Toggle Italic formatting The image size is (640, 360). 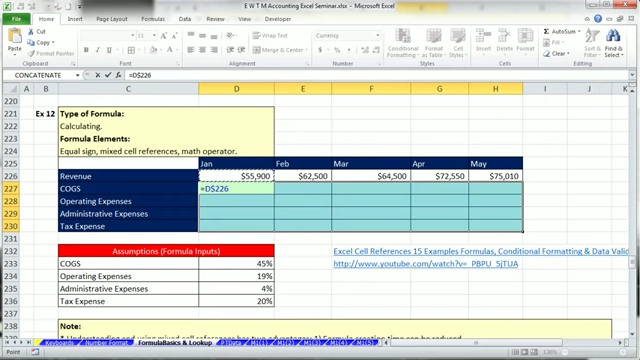click(98, 50)
